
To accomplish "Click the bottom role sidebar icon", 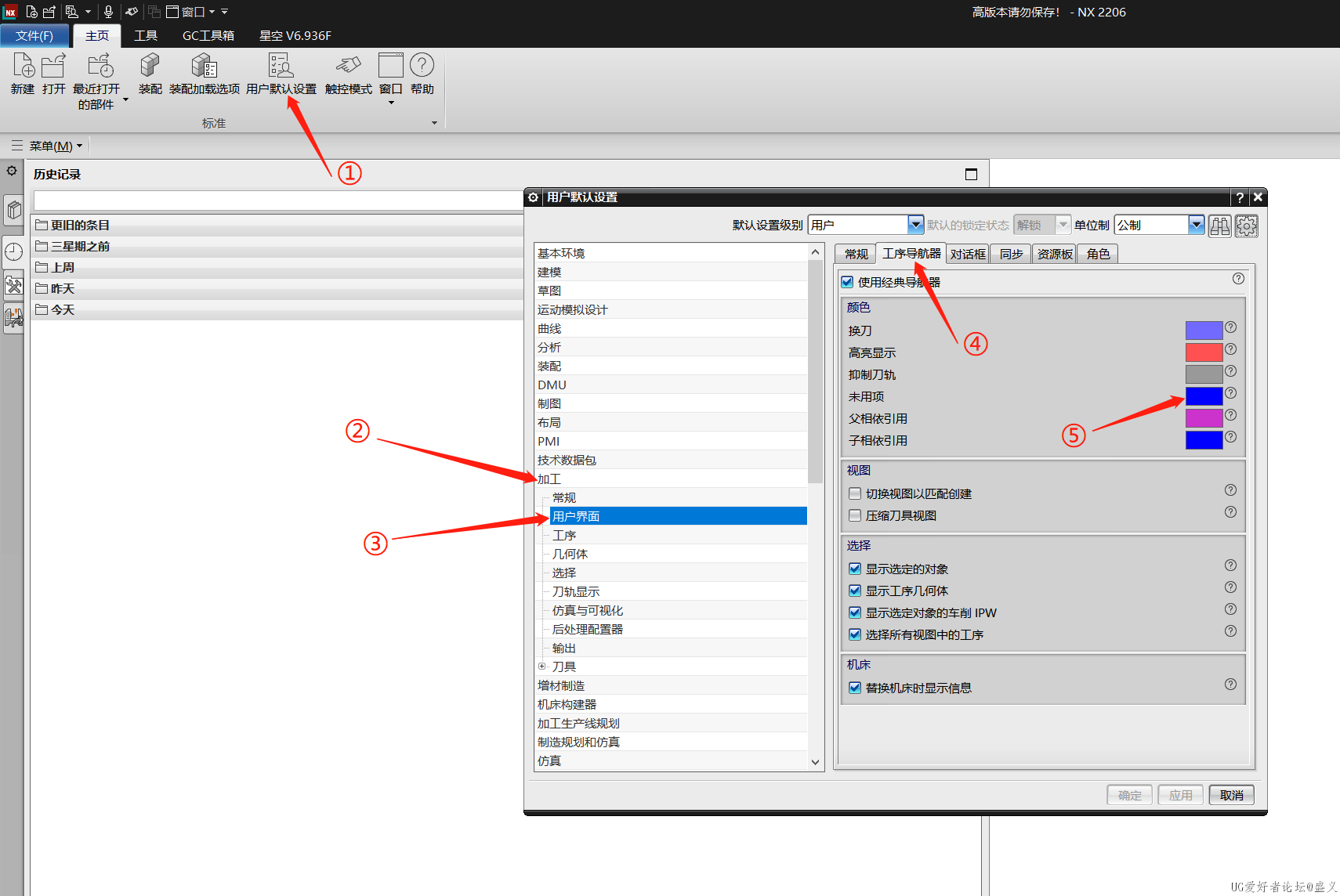I will coord(14,318).
